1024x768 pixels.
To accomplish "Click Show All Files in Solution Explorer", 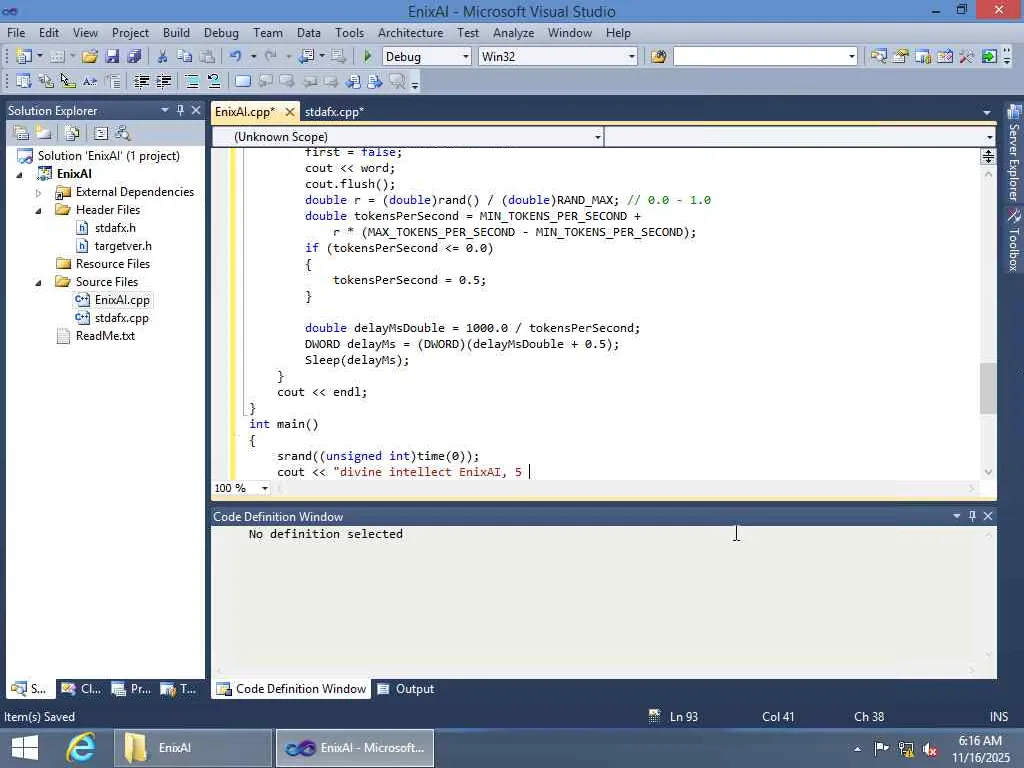I will [x=72, y=134].
